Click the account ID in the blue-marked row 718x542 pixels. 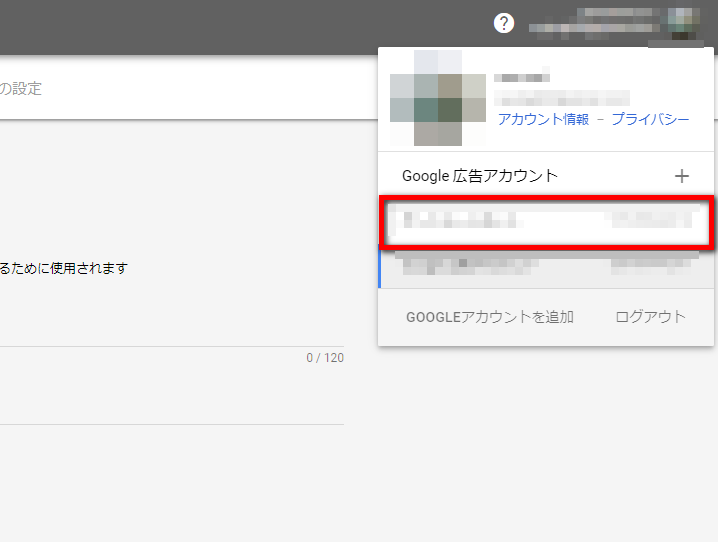click(652, 265)
